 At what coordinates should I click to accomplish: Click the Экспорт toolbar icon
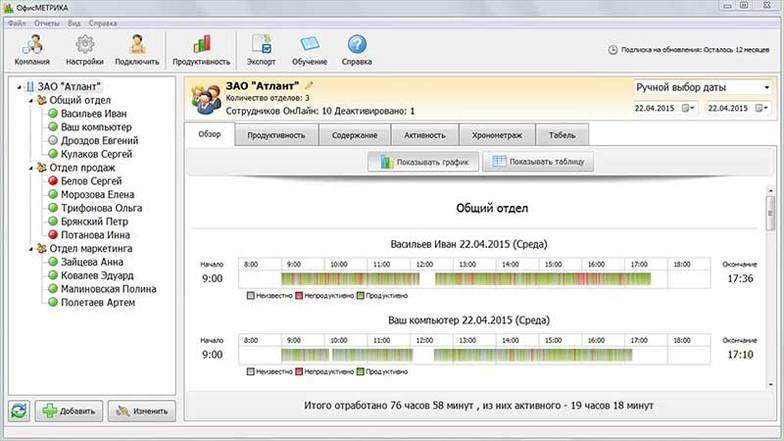[262, 49]
